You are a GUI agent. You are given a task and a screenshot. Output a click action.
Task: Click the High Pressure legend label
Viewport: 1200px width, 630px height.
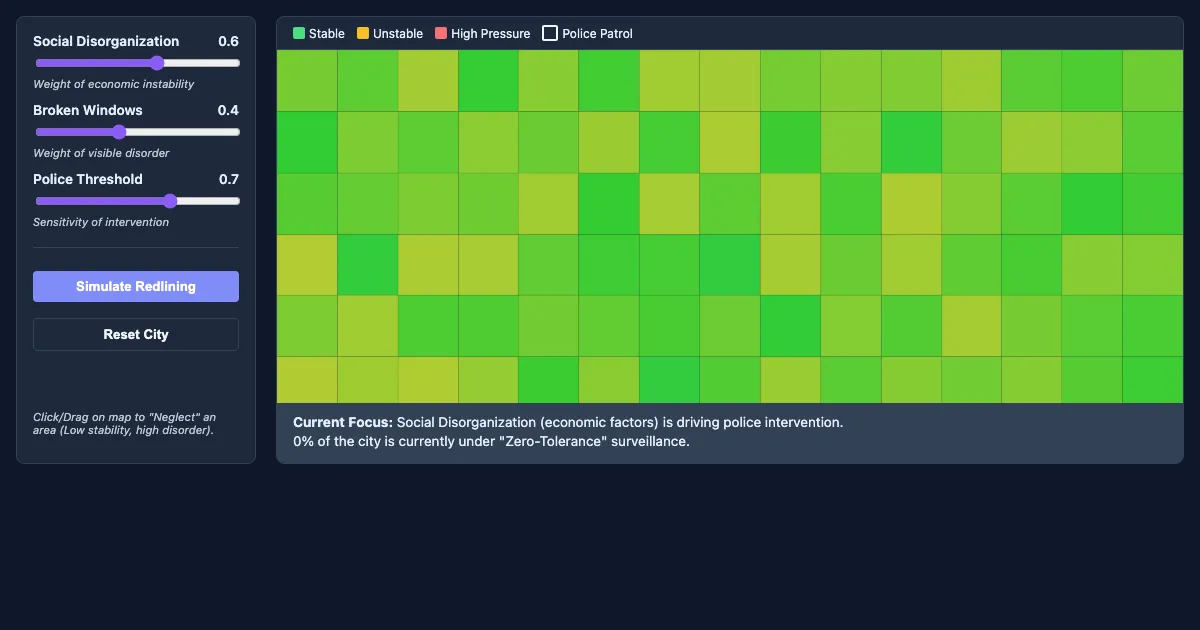tap(491, 33)
